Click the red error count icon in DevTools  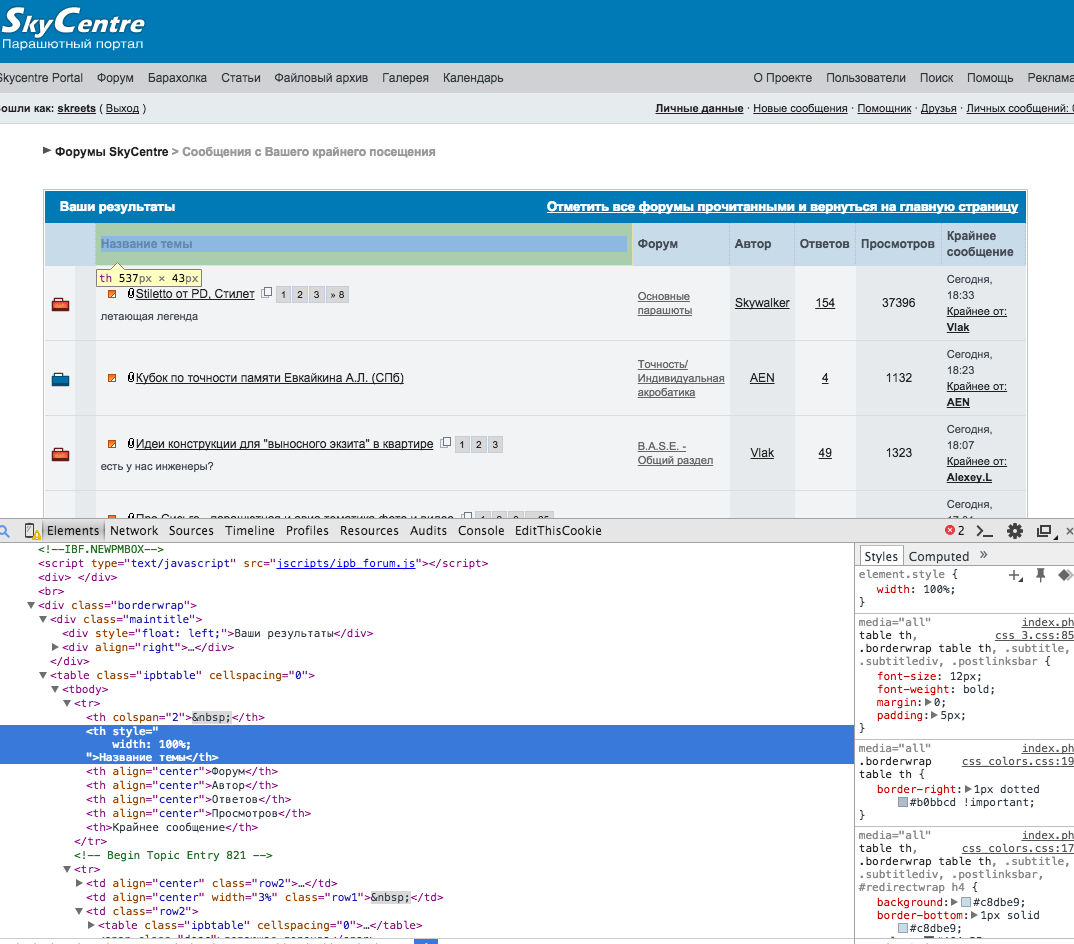pyautogui.click(x=950, y=530)
